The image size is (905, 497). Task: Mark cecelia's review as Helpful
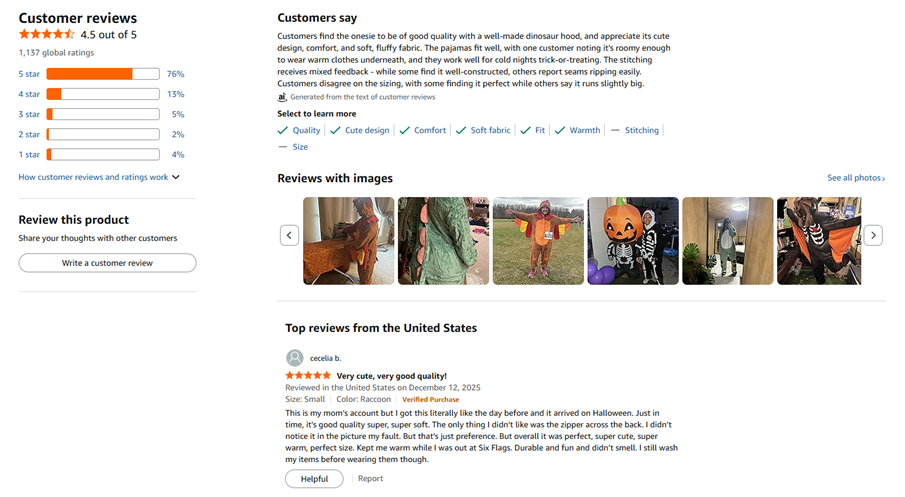[314, 479]
